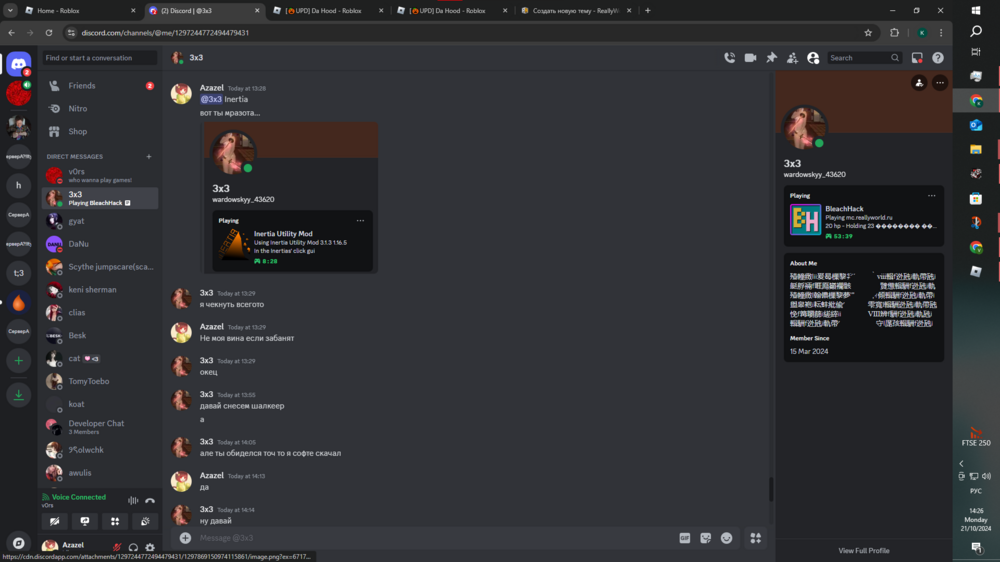This screenshot has width=1000, height=562.
Task: Open the embedded profile screenshot image
Action: point(291,198)
